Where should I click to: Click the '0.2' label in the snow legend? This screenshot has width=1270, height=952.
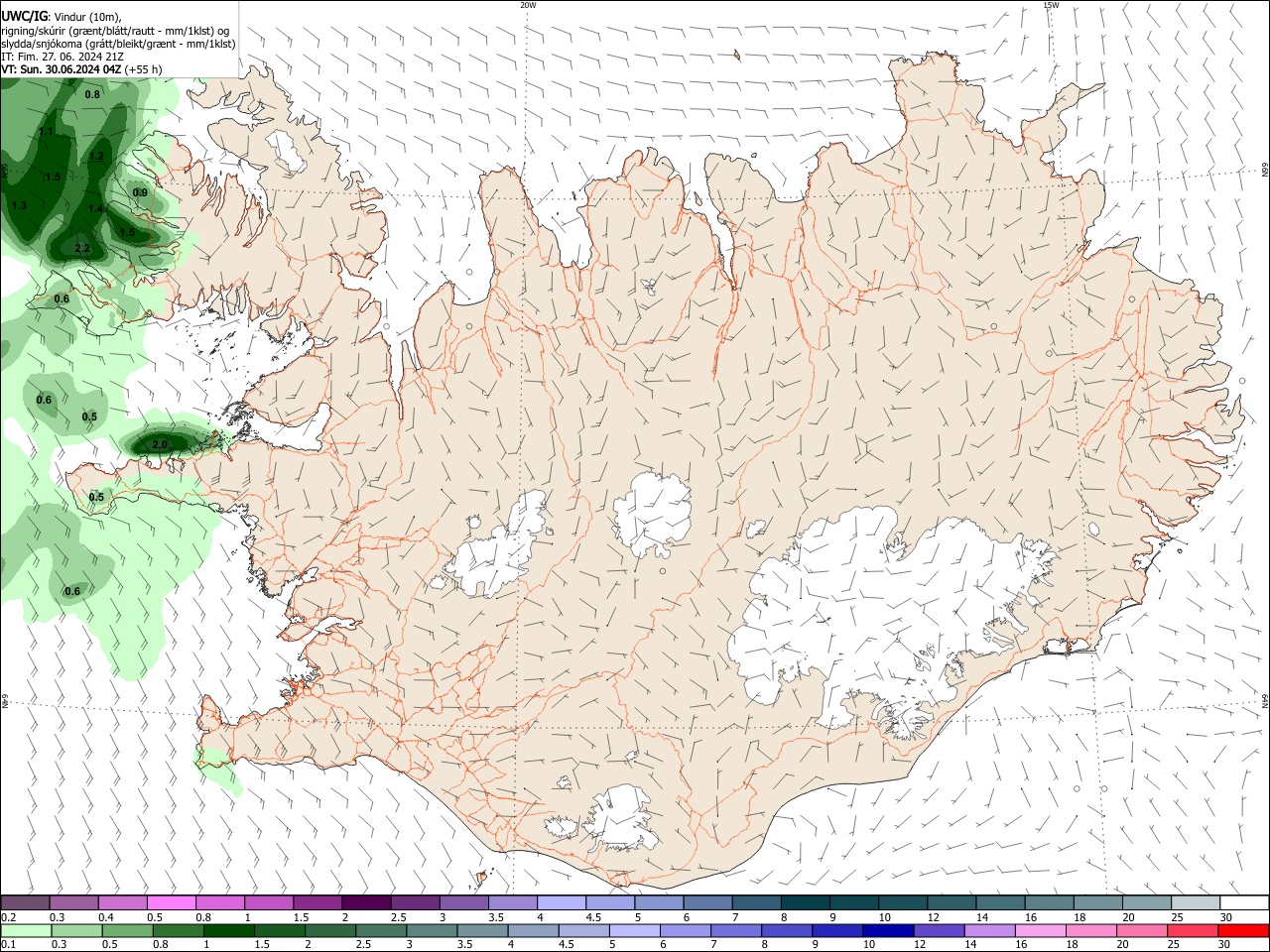[x=8, y=917]
